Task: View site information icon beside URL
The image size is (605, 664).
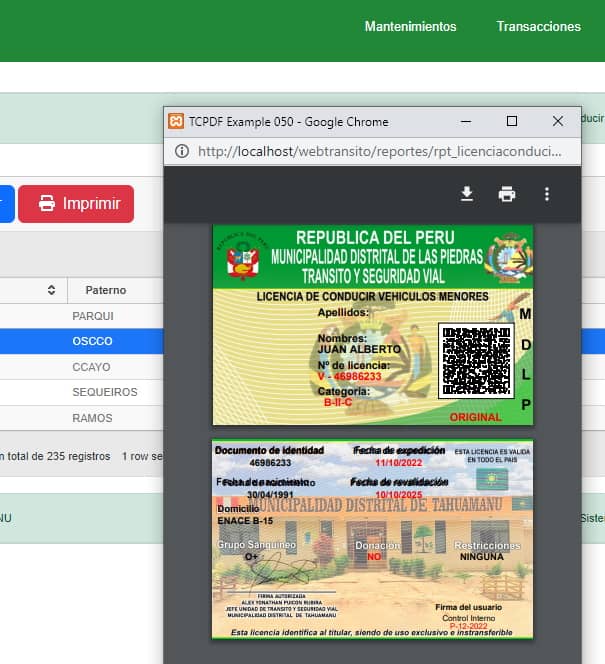Action: point(182,151)
